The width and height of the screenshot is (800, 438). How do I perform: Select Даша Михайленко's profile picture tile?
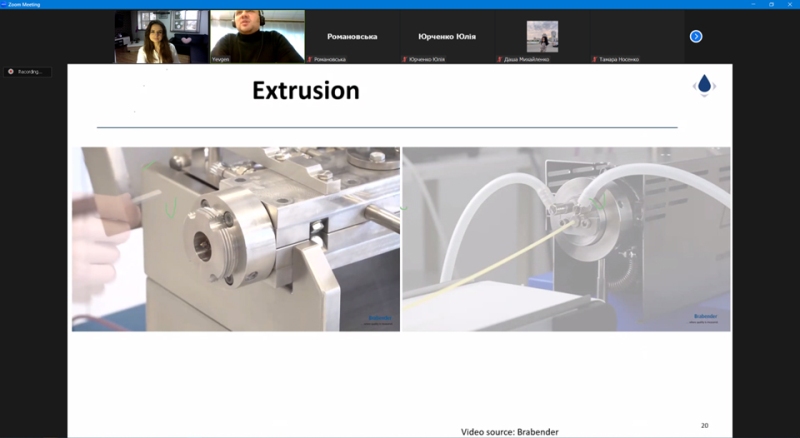pos(542,36)
